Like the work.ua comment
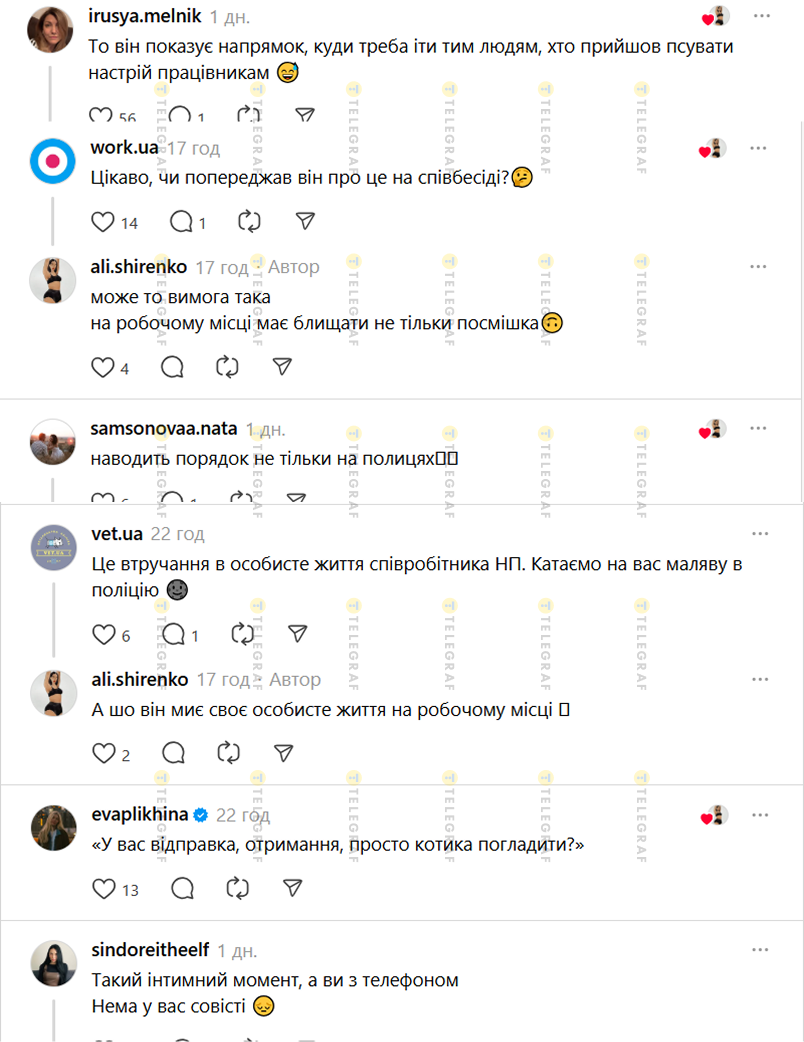The width and height of the screenshot is (804, 1042). click(x=102, y=221)
